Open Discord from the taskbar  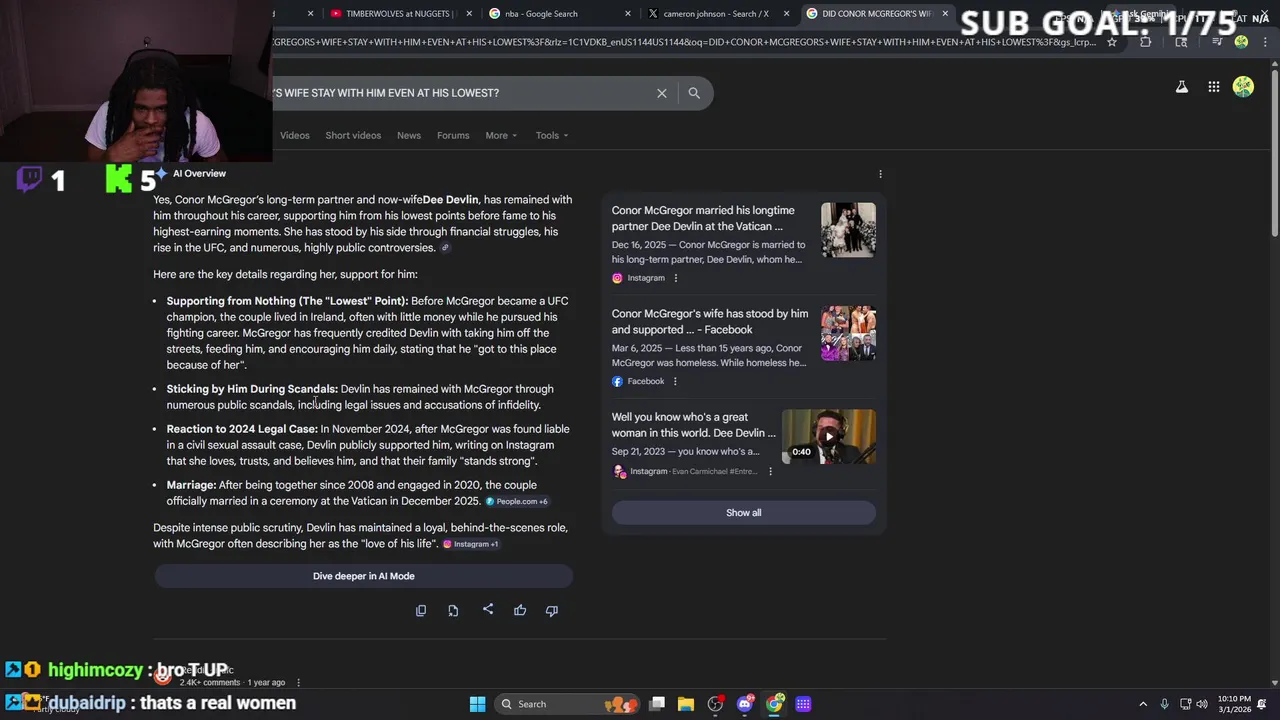(x=744, y=704)
